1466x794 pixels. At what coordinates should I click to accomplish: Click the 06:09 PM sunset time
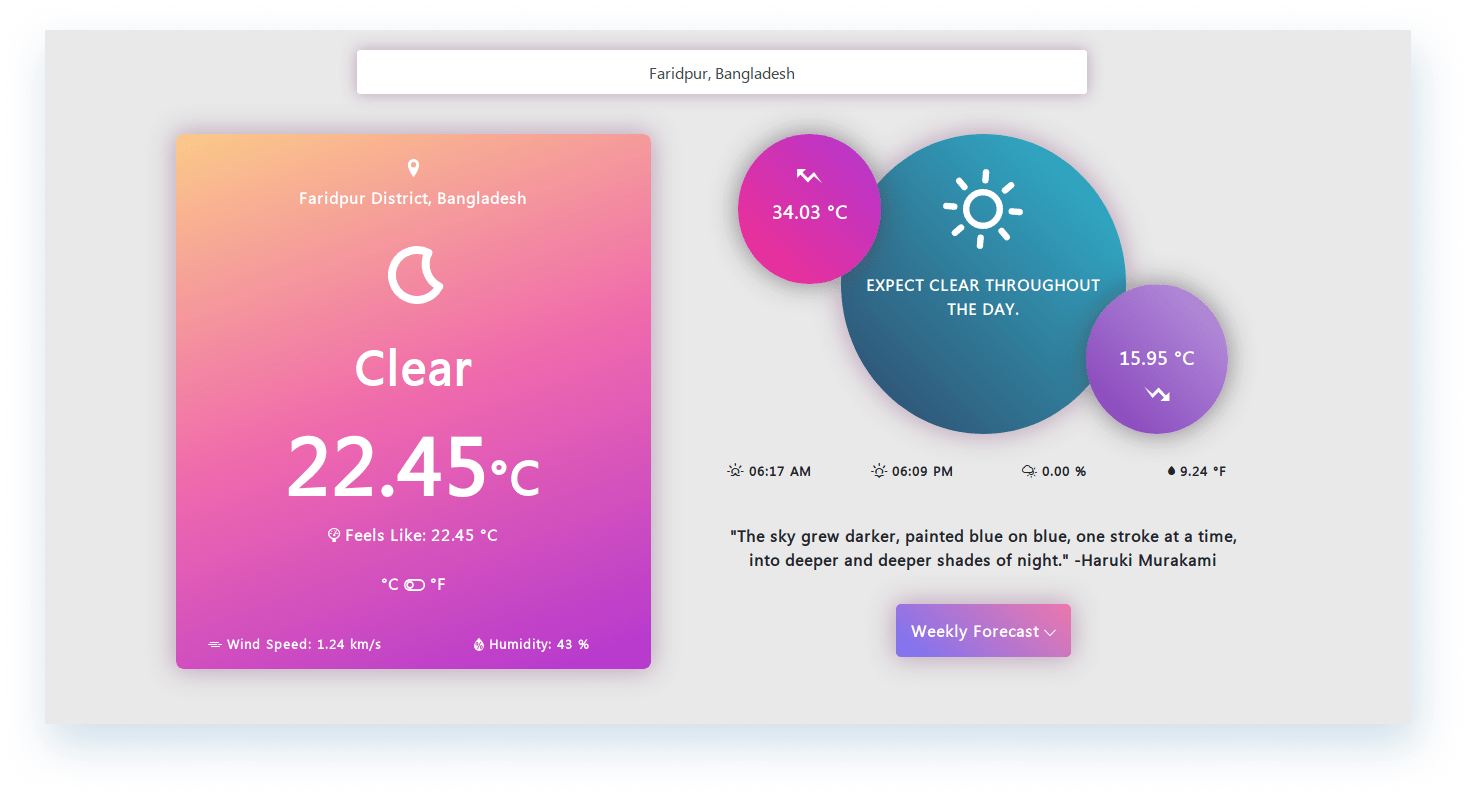(922, 471)
